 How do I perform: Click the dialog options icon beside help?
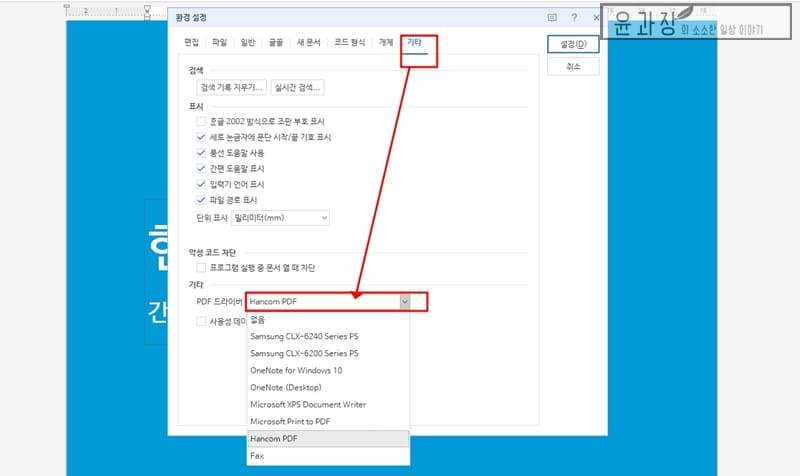(x=552, y=18)
